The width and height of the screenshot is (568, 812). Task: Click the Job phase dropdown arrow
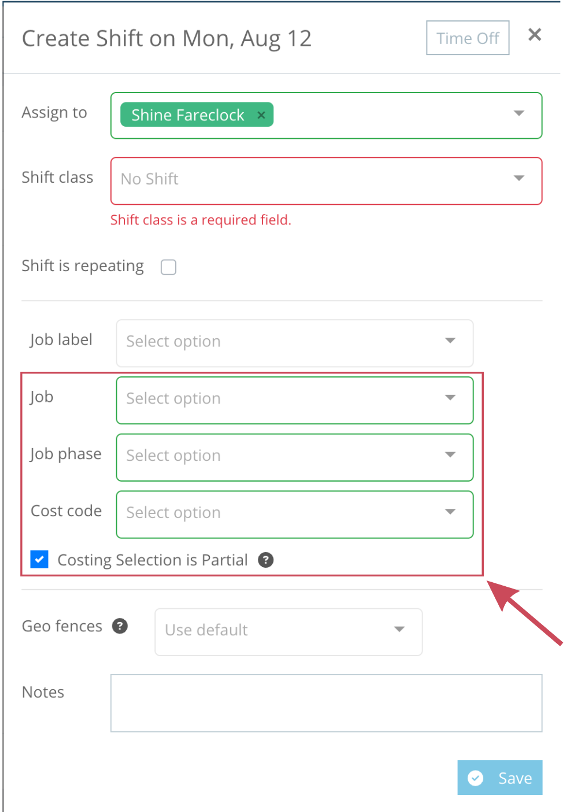(450, 455)
